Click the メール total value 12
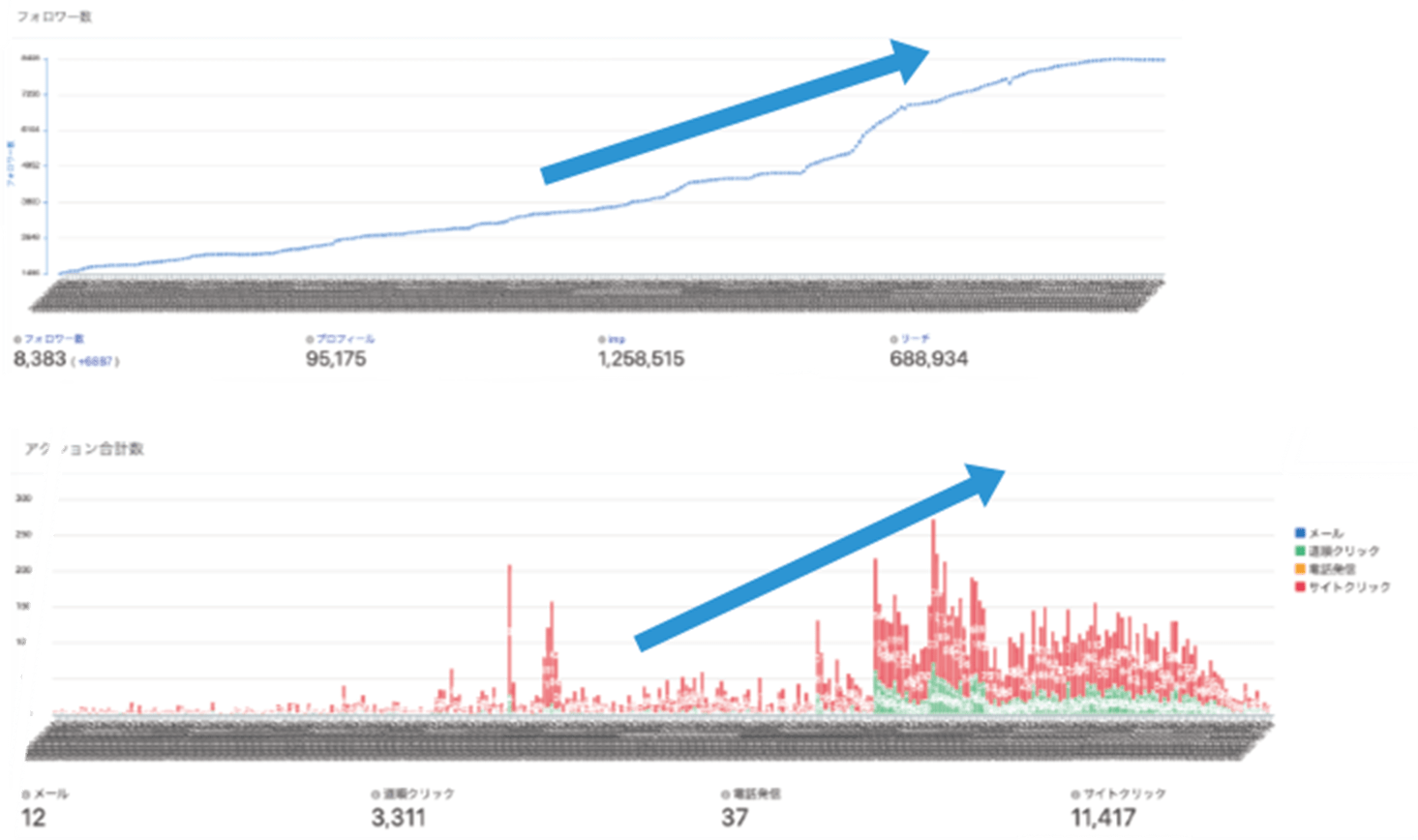 [x=33, y=818]
